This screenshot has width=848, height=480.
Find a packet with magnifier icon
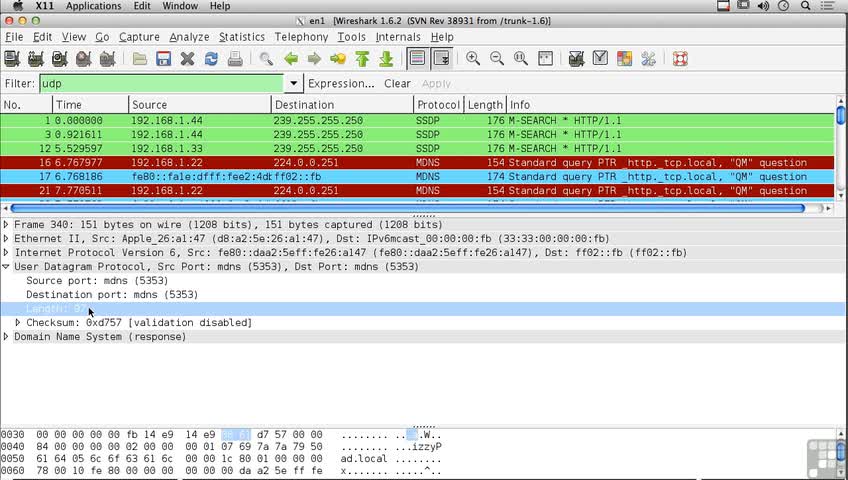(266, 58)
